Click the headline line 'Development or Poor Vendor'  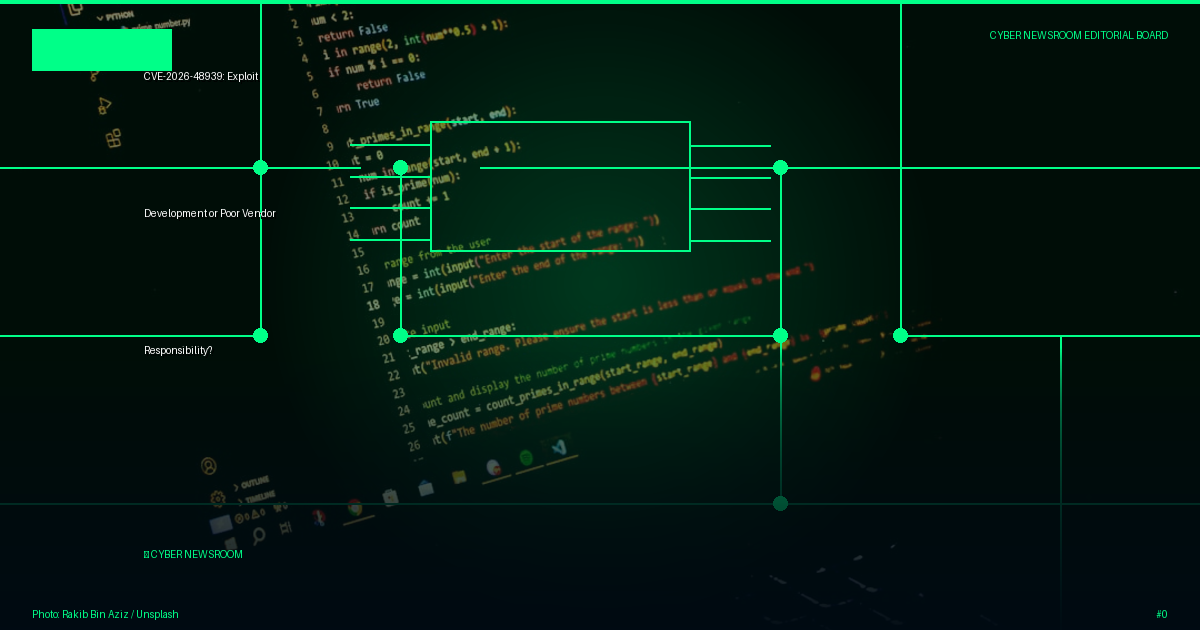point(209,213)
